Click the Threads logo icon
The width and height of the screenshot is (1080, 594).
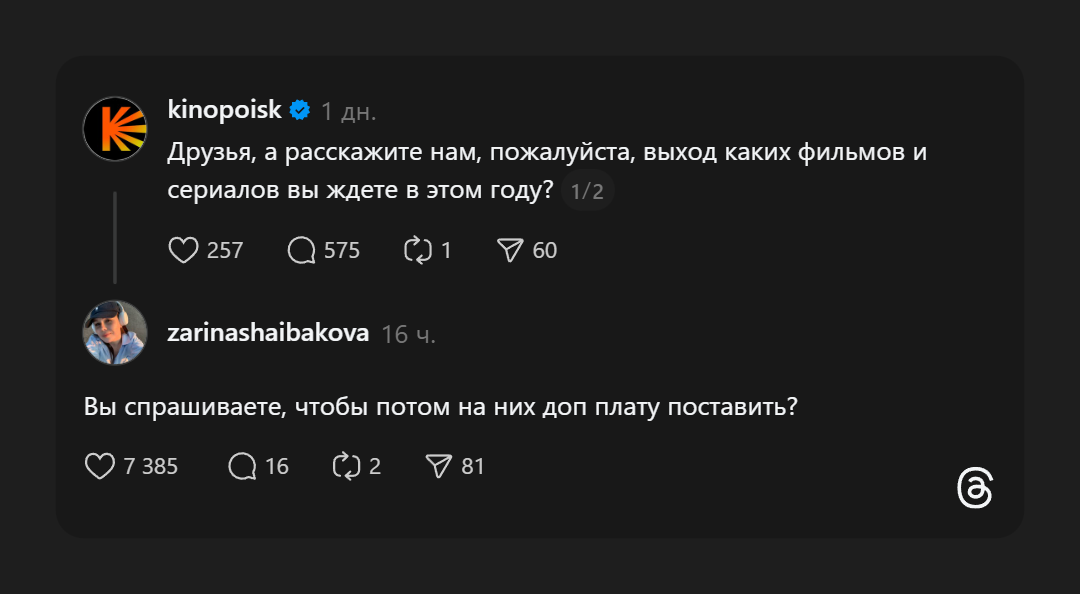[x=974, y=489]
